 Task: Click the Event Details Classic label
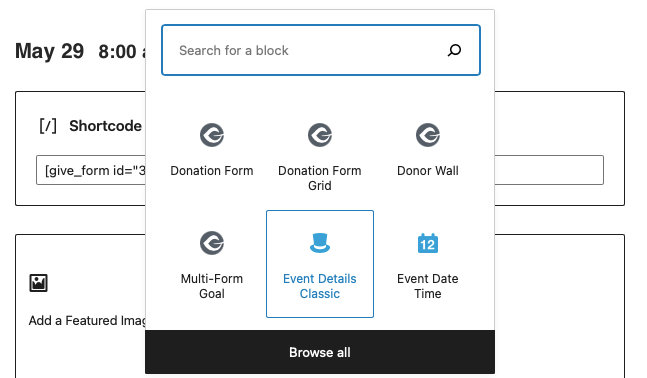click(x=320, y=286)
